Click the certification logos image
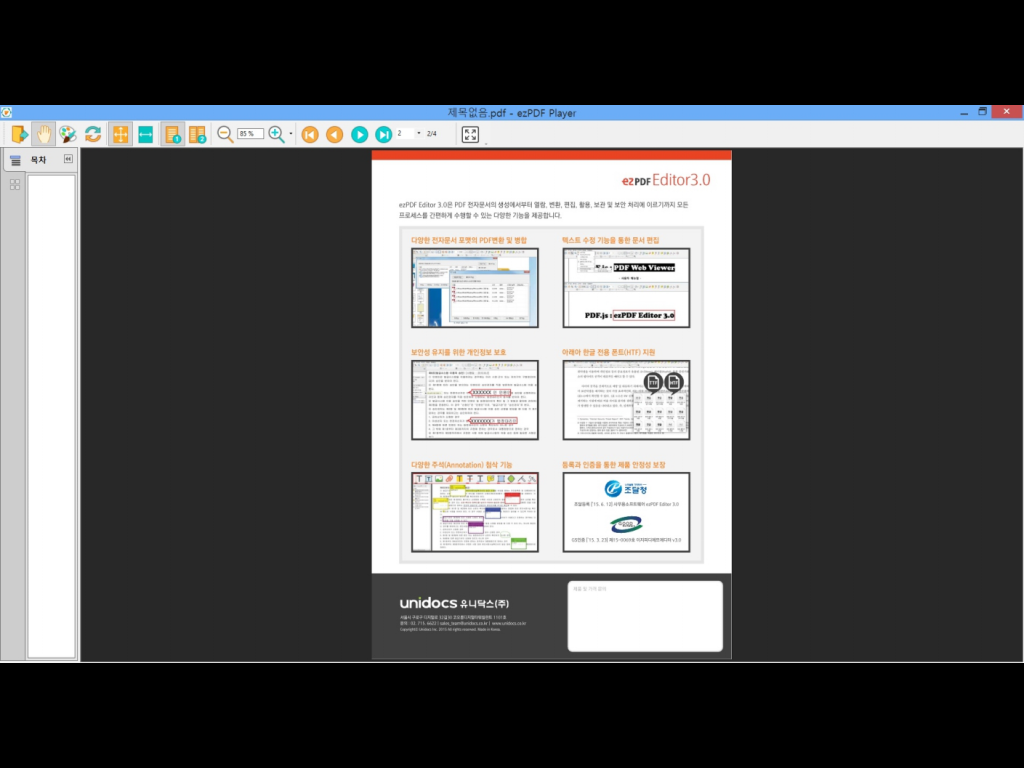This screenshot has width=1024, height=768. tap(626, 513)
